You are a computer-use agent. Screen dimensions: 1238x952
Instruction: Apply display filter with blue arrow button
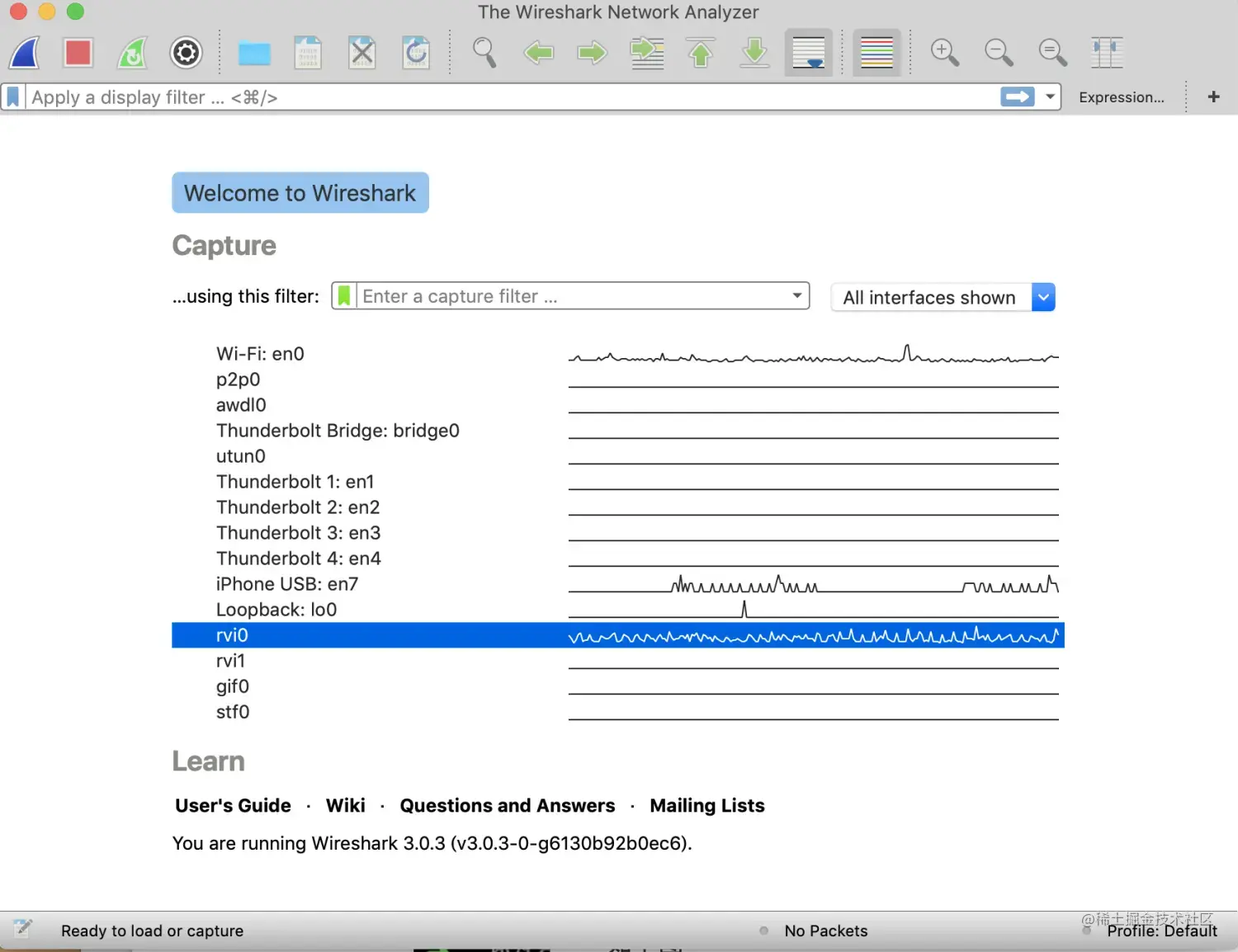[1017, 97]
